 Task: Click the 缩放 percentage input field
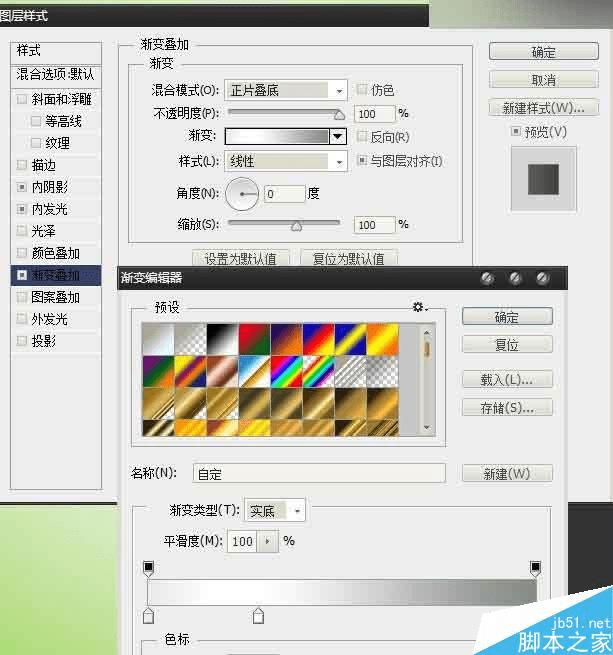pos(374,225)
